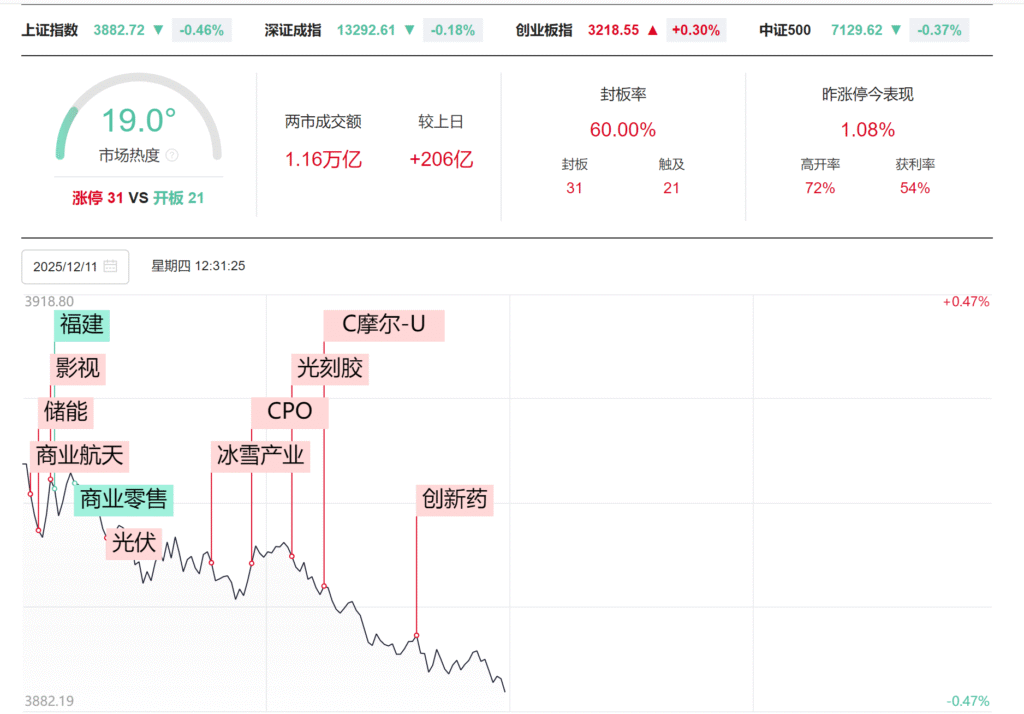
Task: Click the 光伏 sector label
Action: (x=134, y=543)
